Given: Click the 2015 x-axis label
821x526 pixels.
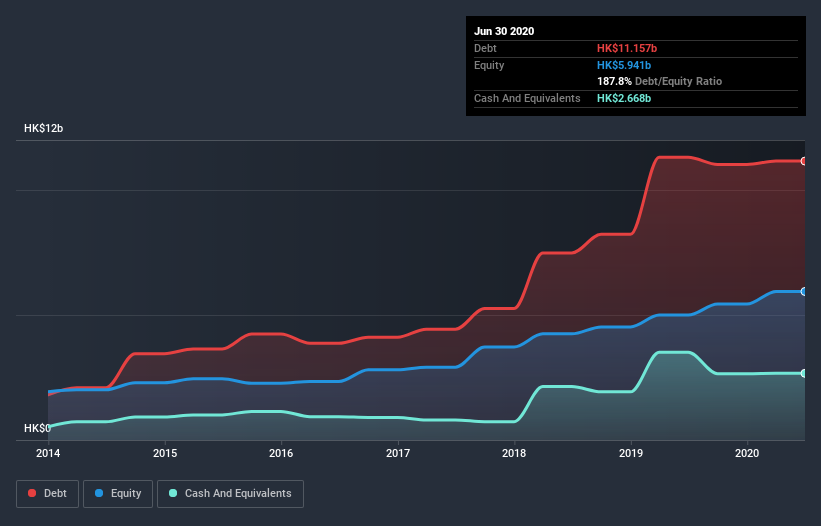Looking at the screenshot, I should click(x=165, y=453).
